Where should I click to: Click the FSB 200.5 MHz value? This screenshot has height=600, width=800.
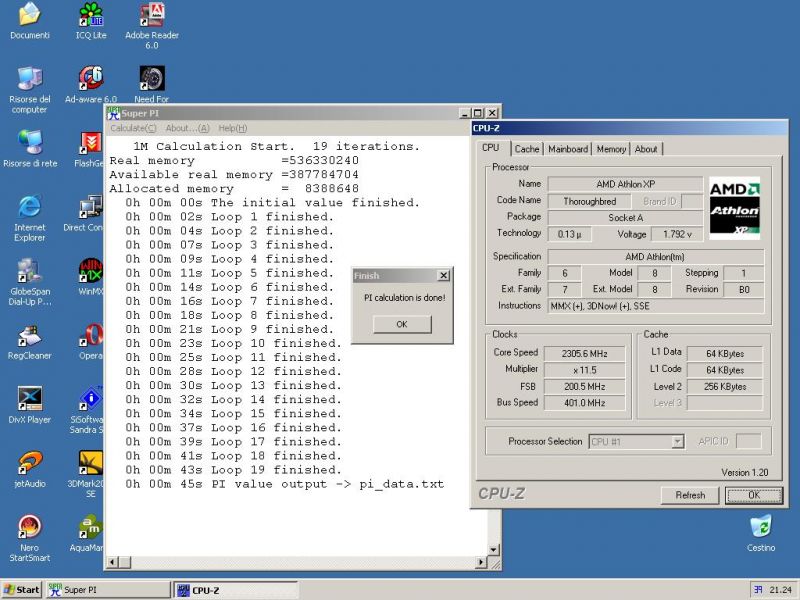tap(585, 386)
